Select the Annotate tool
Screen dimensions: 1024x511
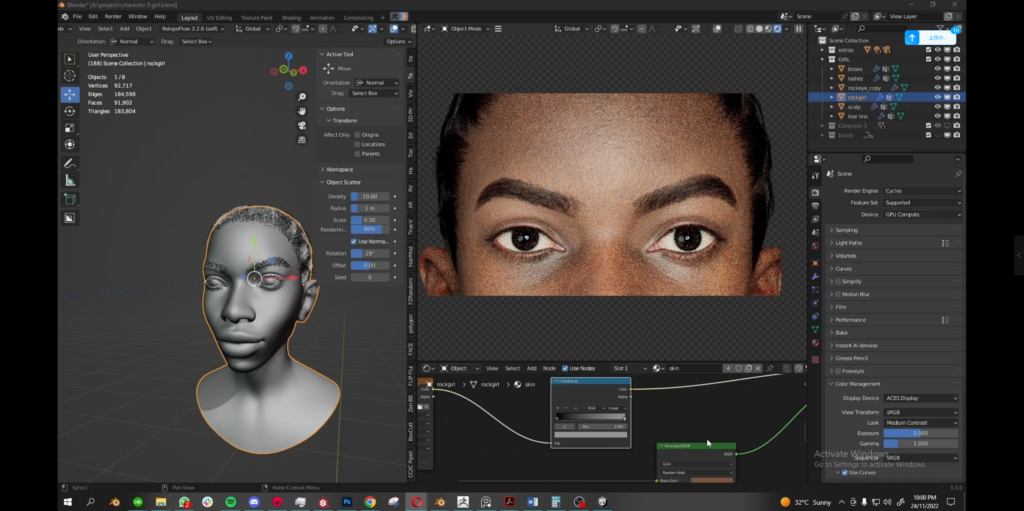69,163
